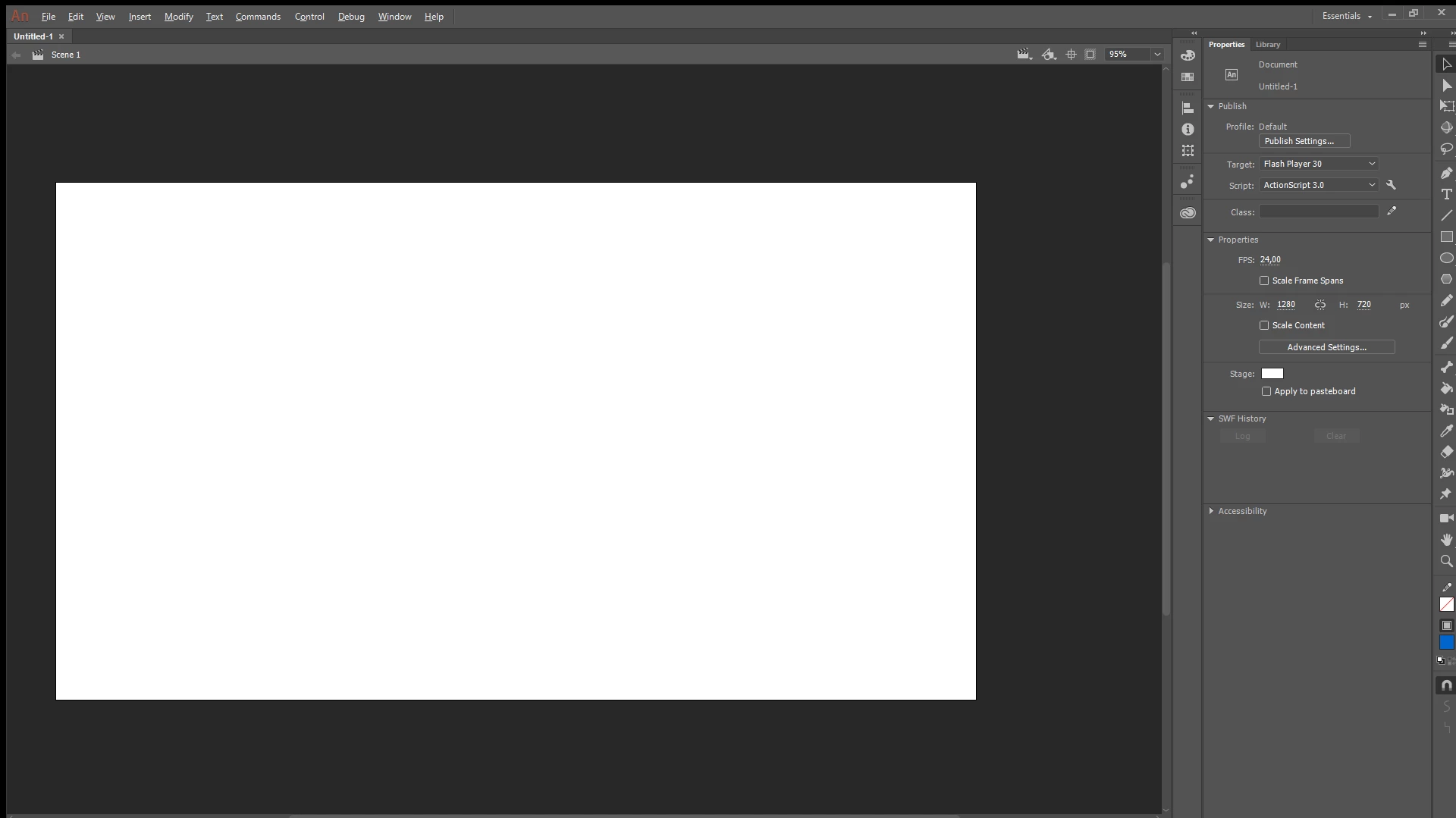Select the Eraser tool
1456x818 pixels.
click(1446, 452)
